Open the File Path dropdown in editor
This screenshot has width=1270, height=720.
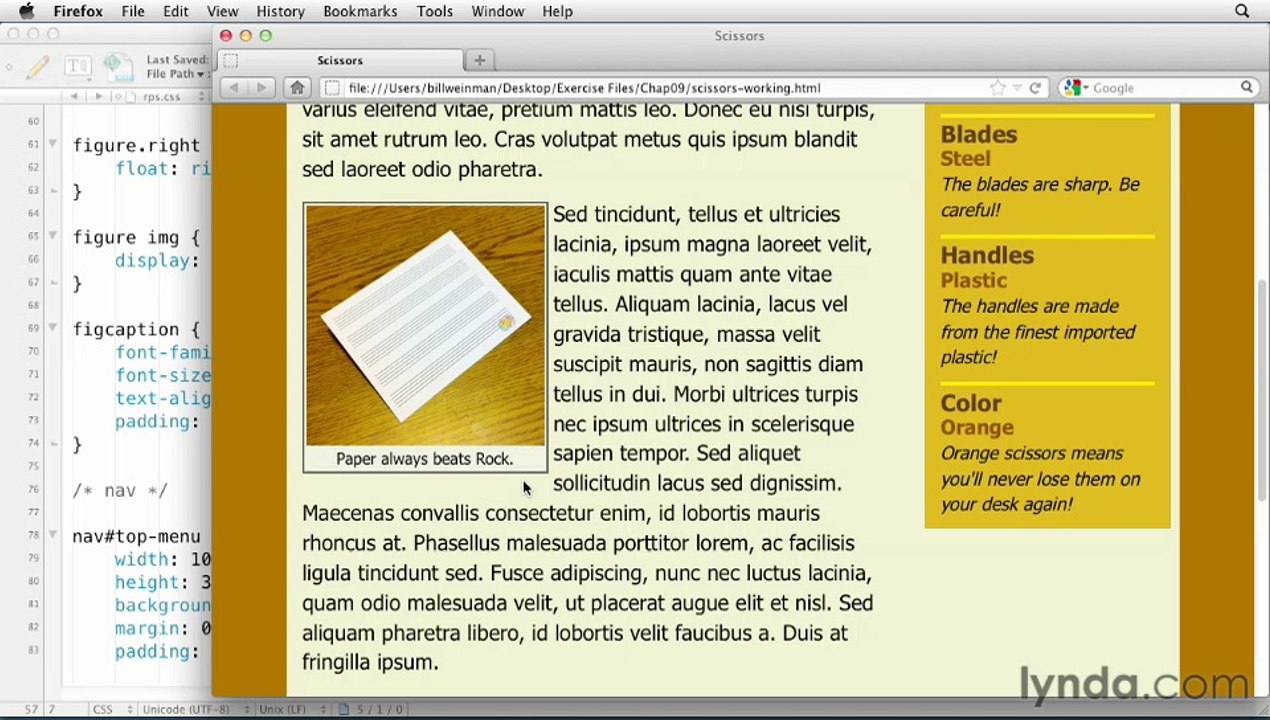[176, 74]
